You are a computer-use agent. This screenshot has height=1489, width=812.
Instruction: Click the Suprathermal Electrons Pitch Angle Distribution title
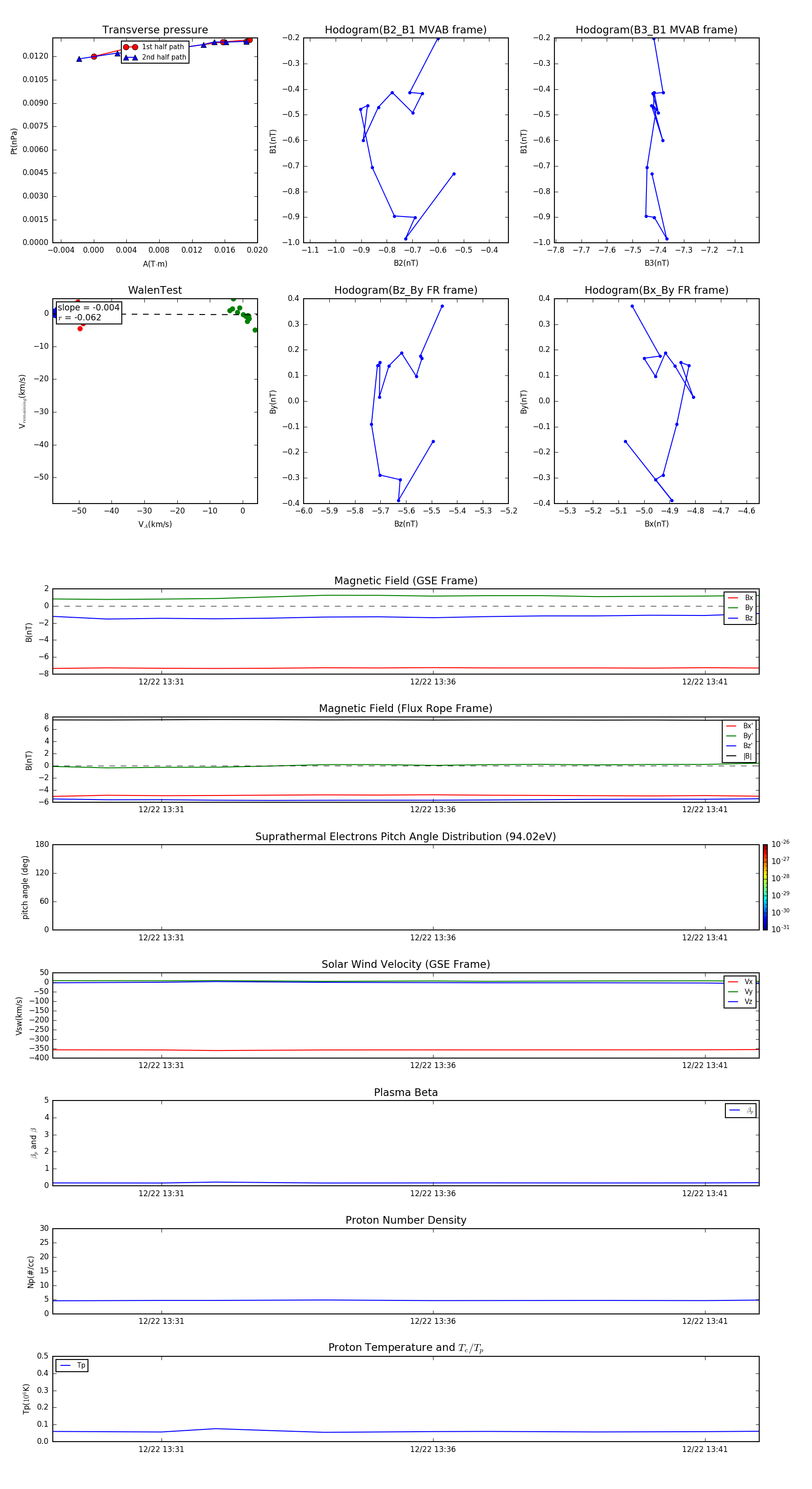[x=406, y=837]
